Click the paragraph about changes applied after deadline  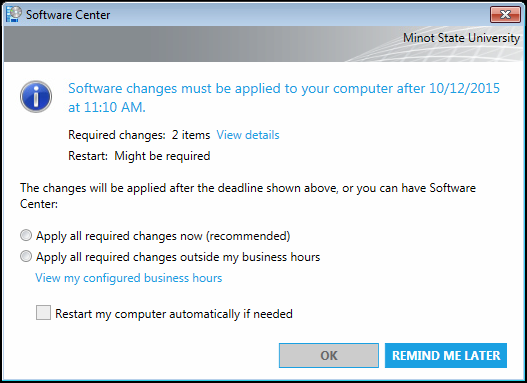point(248,196)
